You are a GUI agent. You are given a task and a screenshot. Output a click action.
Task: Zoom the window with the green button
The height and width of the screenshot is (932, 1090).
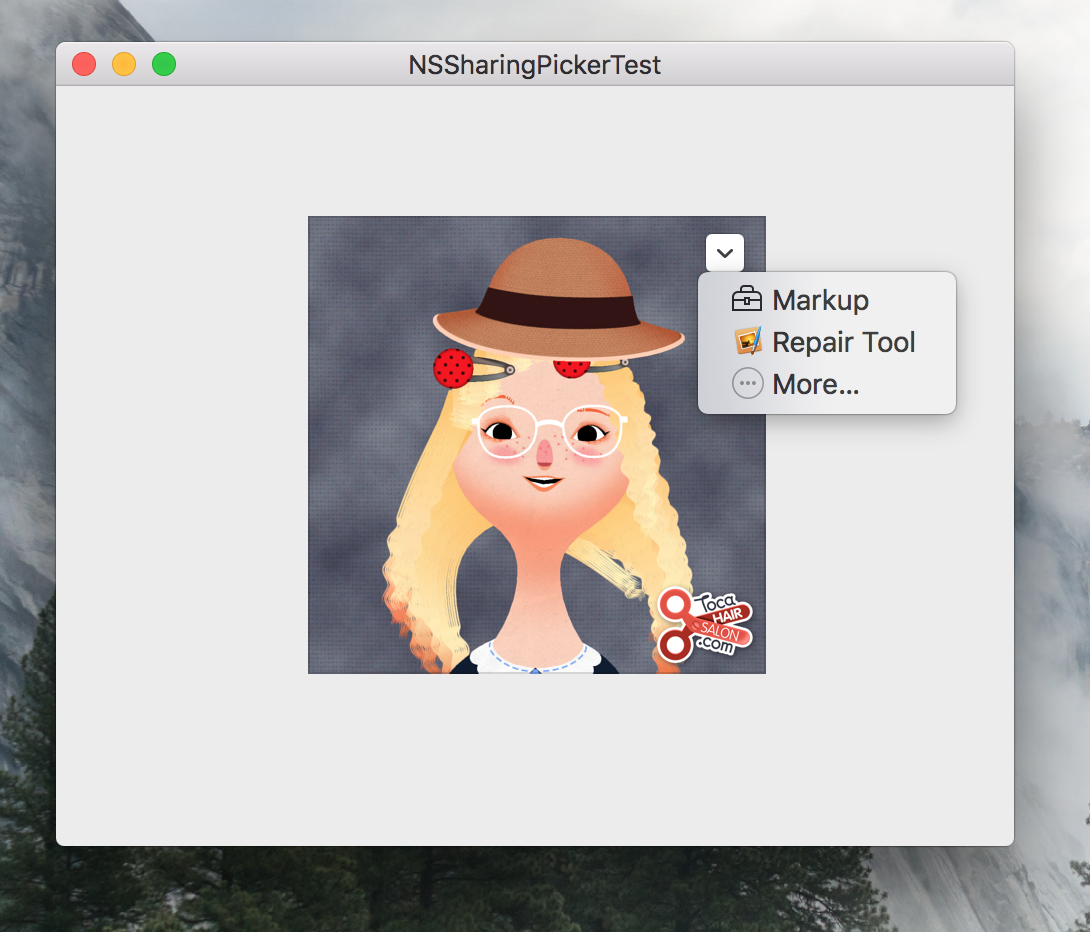tap(164, 64)
